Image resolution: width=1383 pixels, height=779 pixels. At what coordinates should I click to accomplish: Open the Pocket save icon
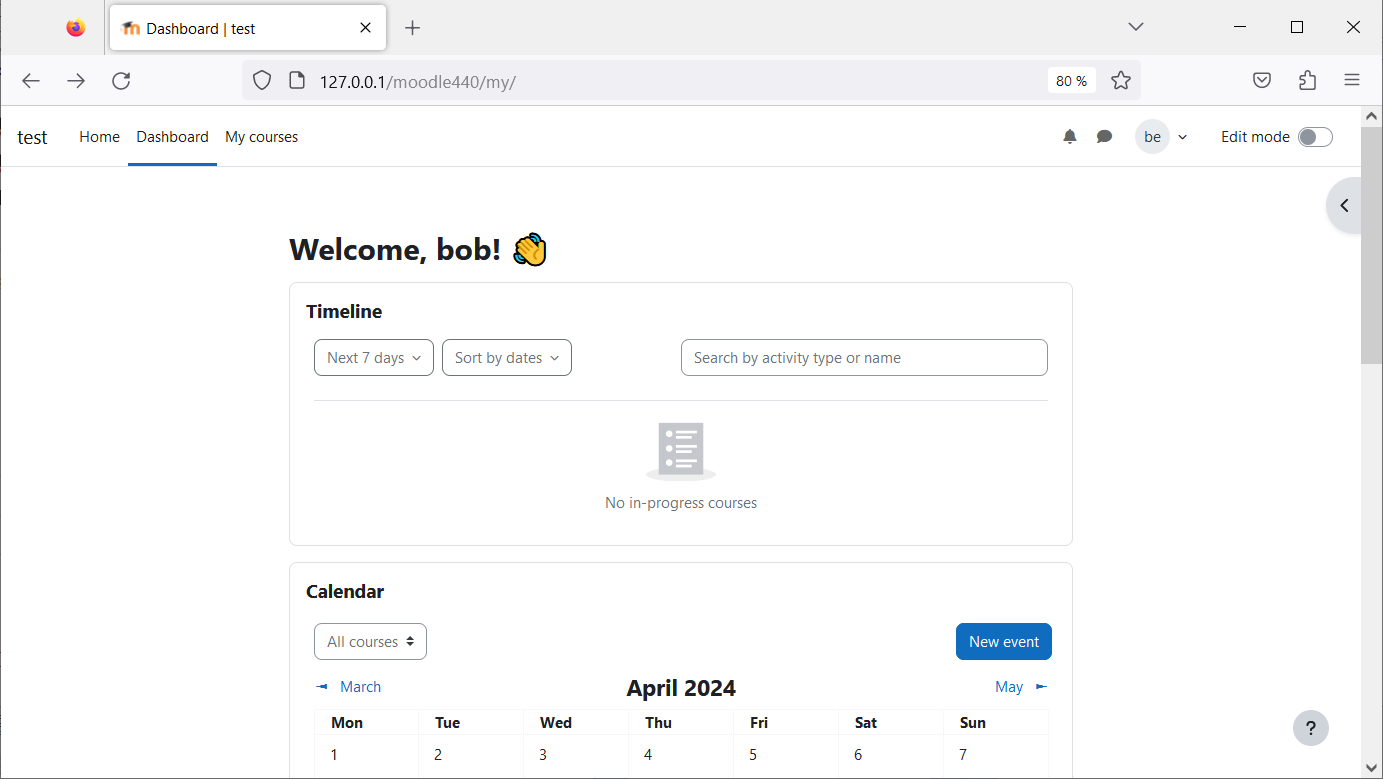[x=1262, y=81]
